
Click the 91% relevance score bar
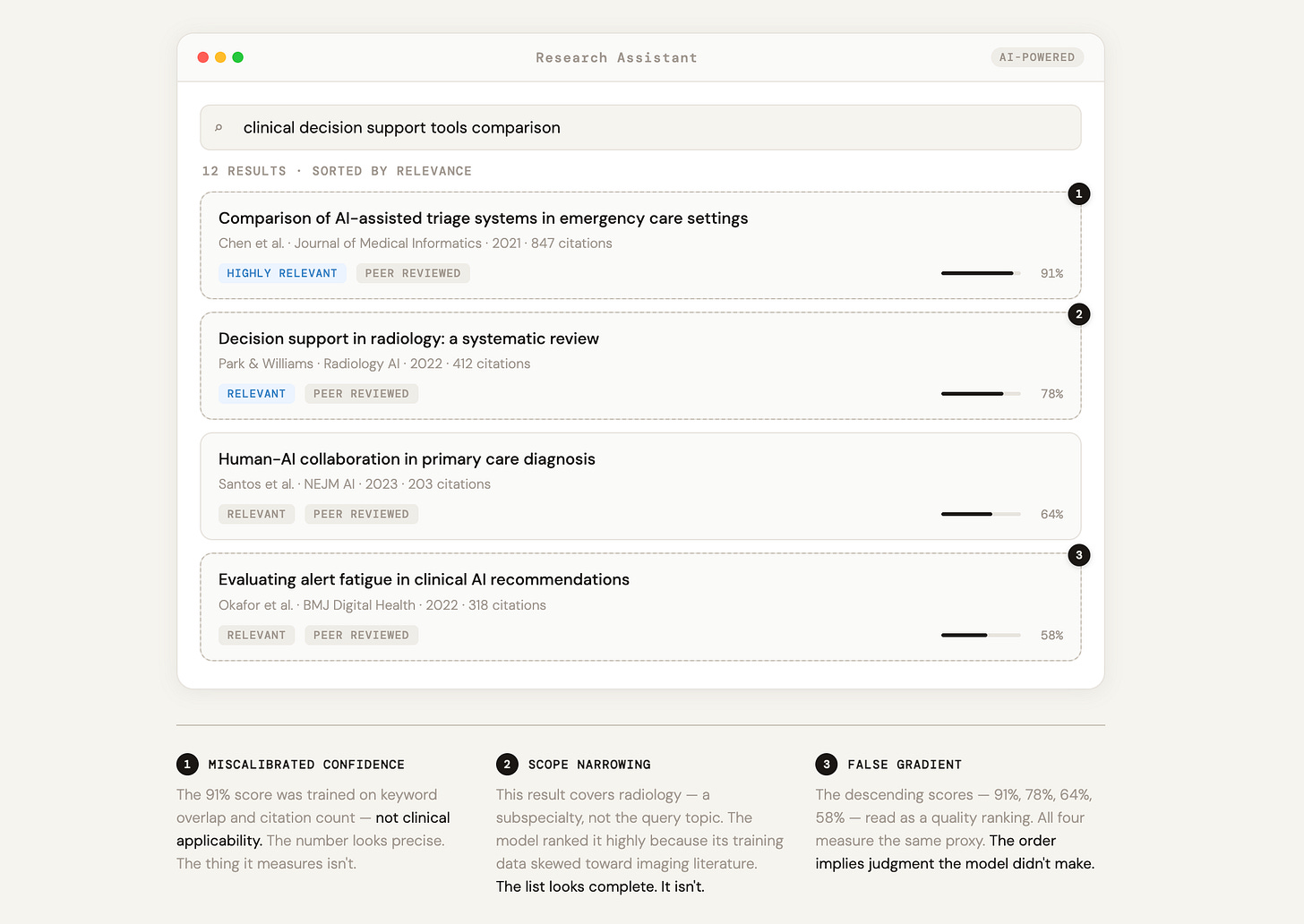tap(981, 273)
